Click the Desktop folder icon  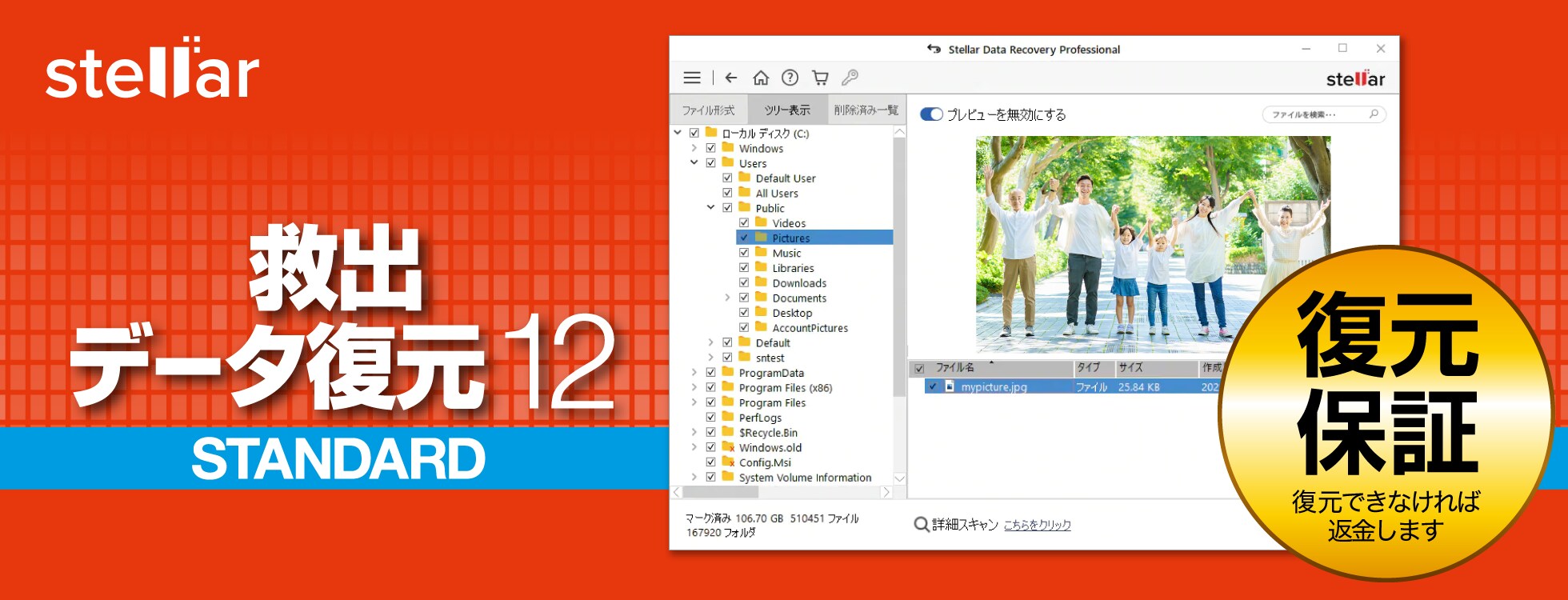pyautogui.click(x=762, y=313)
